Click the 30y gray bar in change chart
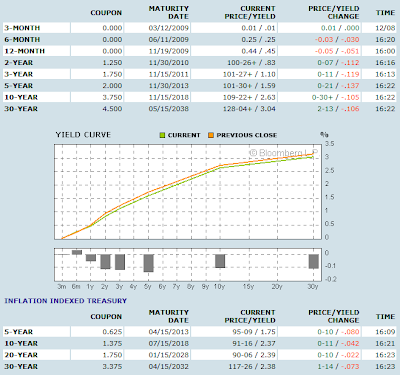This screenshot has width=400, height=375. click(314, 261)
